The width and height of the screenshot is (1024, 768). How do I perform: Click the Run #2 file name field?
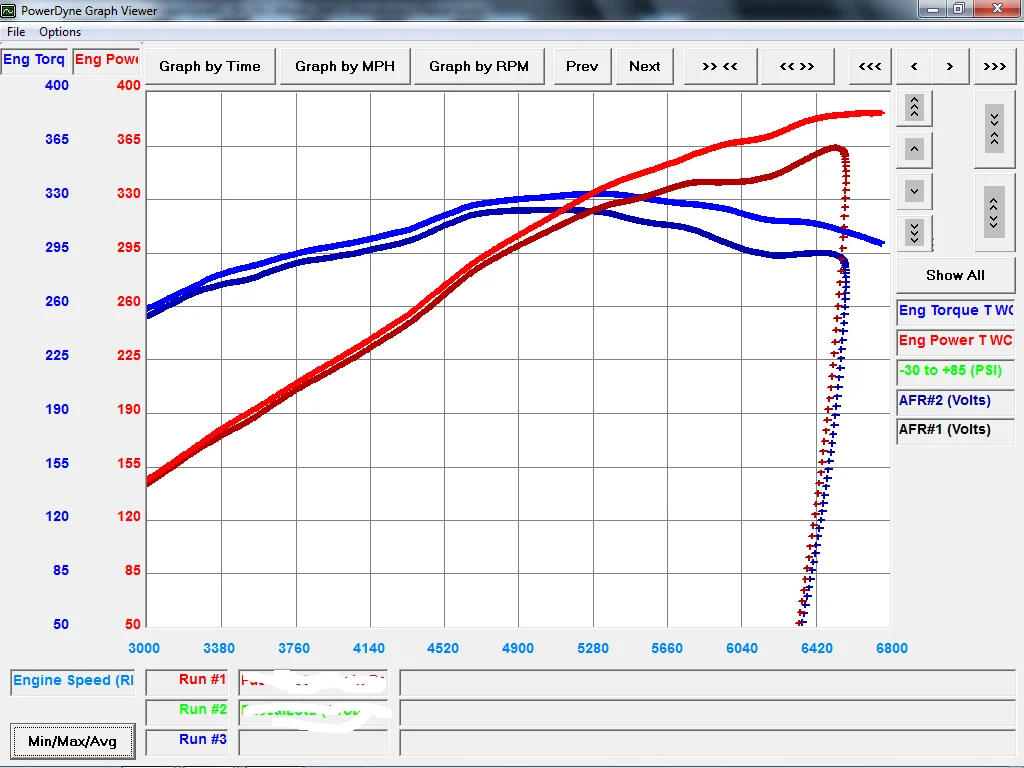coord(313,712)
